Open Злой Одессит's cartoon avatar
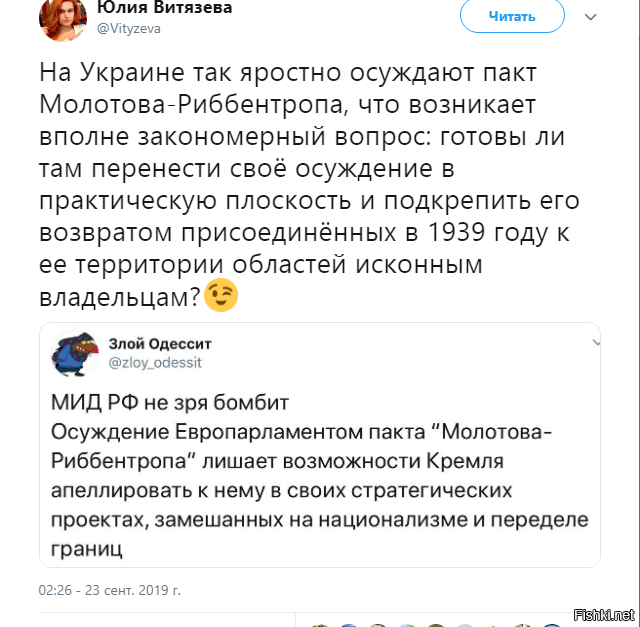 [75, 354]
